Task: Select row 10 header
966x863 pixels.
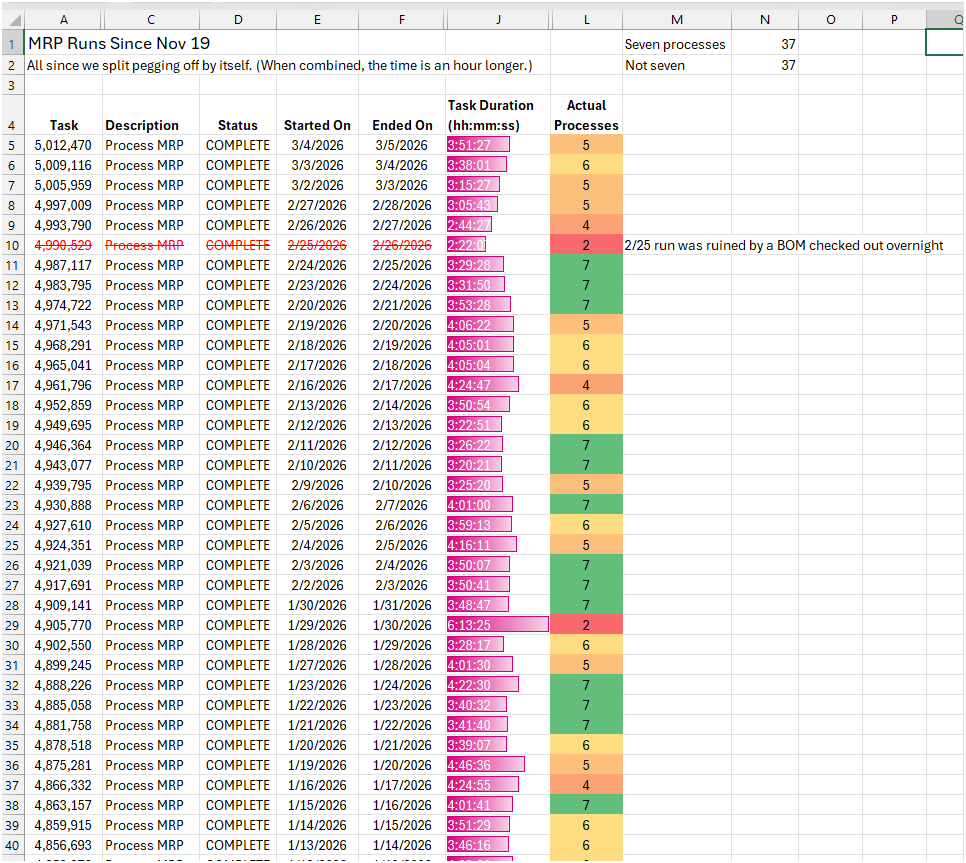Action: tap(13, 245)
